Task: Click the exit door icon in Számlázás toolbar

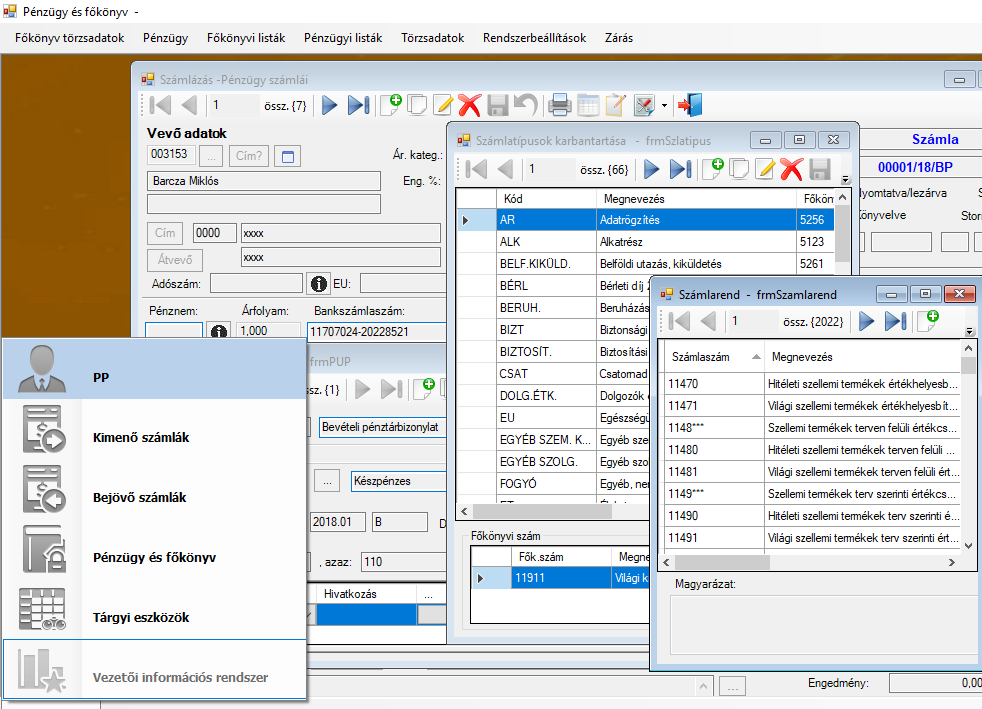Action: (x=690, y=105)
